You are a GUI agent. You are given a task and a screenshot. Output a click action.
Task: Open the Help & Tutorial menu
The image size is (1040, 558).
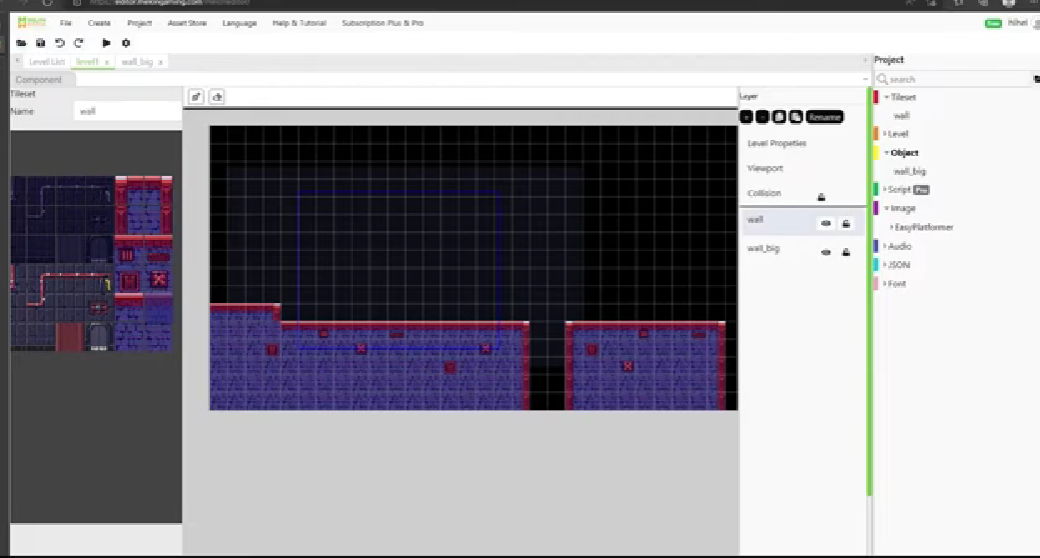click(299, 23)
